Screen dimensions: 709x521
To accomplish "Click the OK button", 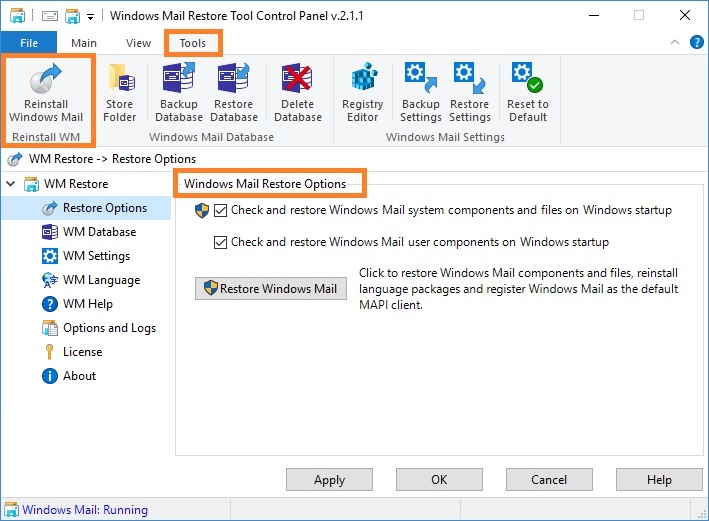I will 439,479.
